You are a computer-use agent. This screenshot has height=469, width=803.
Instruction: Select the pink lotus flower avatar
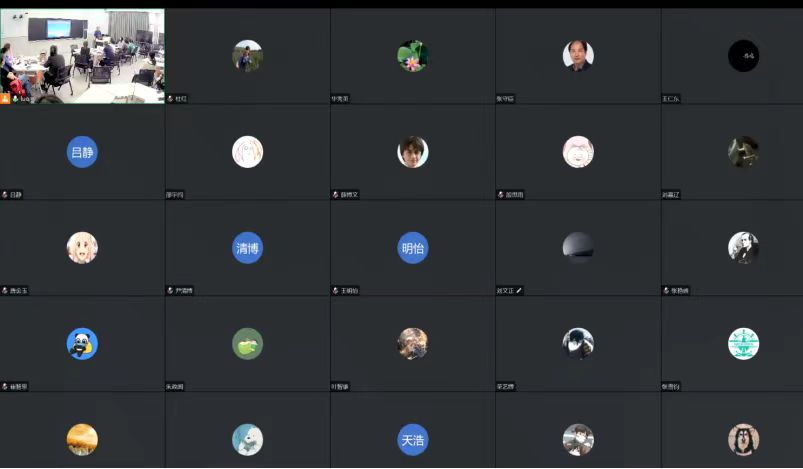pyautogui.click(x=413, y=56)
